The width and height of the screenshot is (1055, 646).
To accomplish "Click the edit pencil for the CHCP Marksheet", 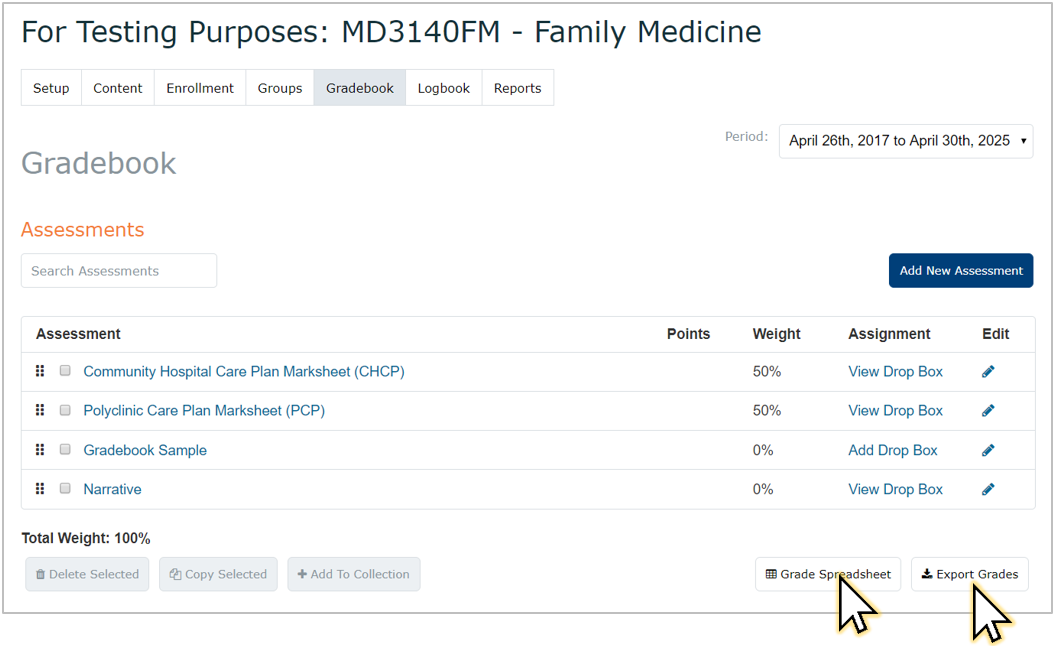I will (x=988, y=372).
